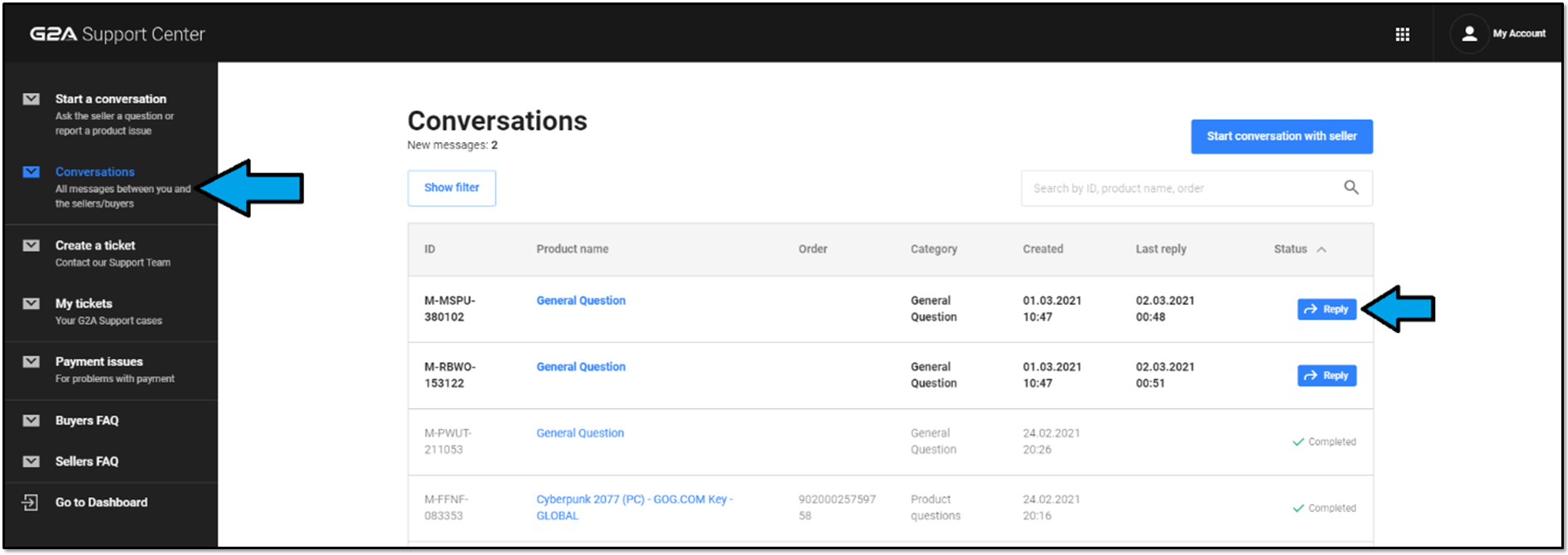Image resolution: width=1568 pixels, height=555 pixels.
Task: Open My tickets in the sidebar
Action: tap(84, 304)
